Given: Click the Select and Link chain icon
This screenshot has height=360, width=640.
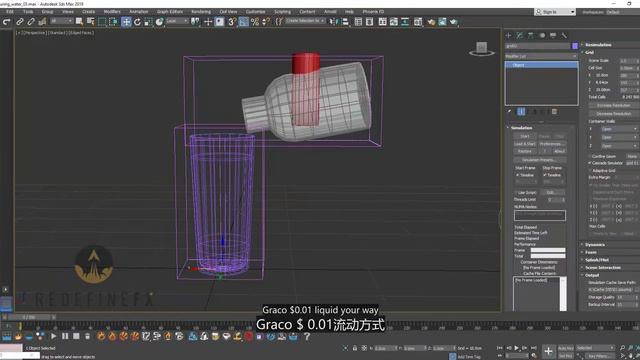Looking at the screenshot, I should pyautogui.click(x=20, y=22).
